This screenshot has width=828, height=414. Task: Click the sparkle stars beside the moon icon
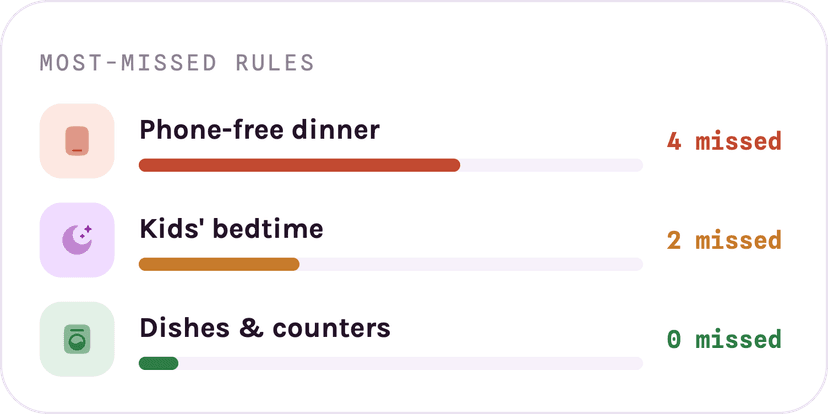[x=86, y=232]
